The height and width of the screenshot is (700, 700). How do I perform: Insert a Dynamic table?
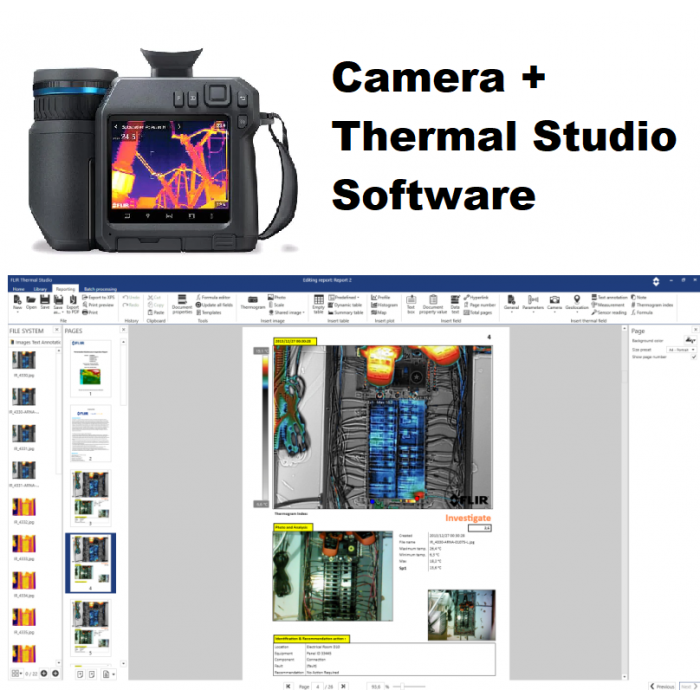pyautogui.click(x=345, y=305)
